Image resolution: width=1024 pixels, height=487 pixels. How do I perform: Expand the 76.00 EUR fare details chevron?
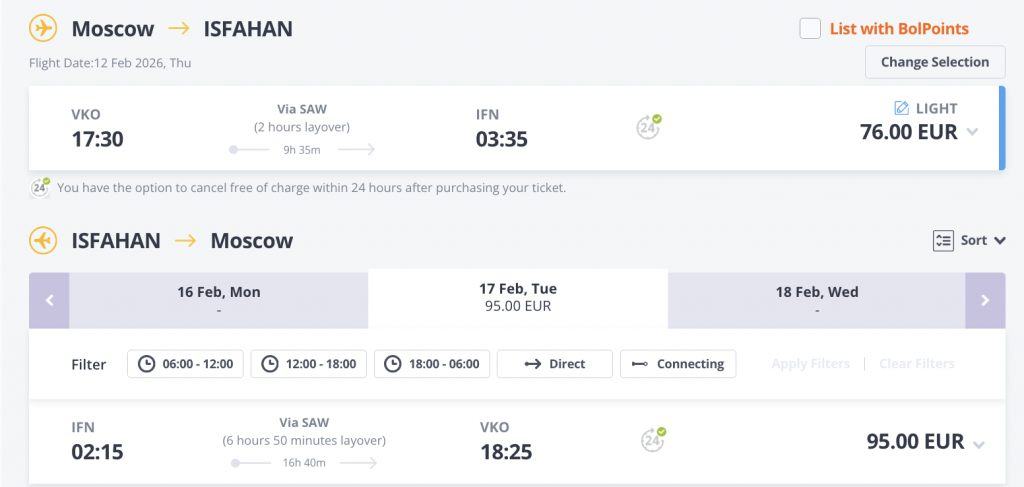(x=973, y=133)
